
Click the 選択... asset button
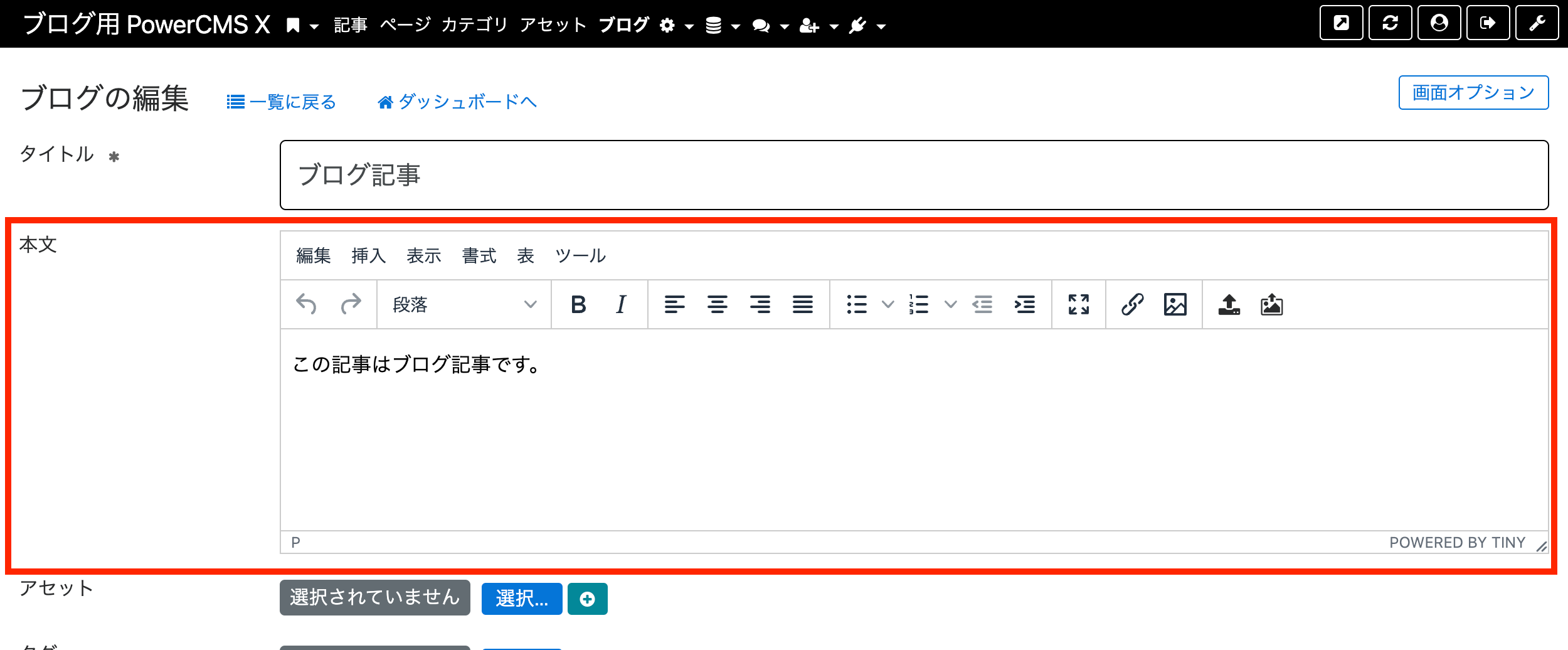[x=522, y=599]
